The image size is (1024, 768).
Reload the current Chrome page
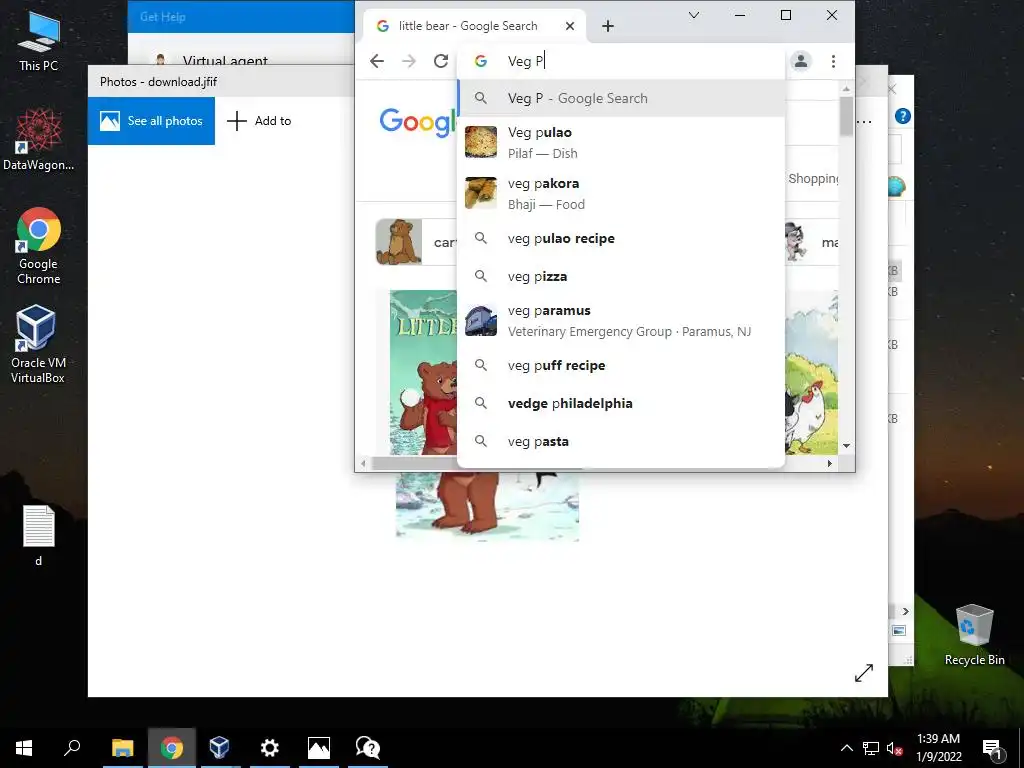click(x=441, y=61)
